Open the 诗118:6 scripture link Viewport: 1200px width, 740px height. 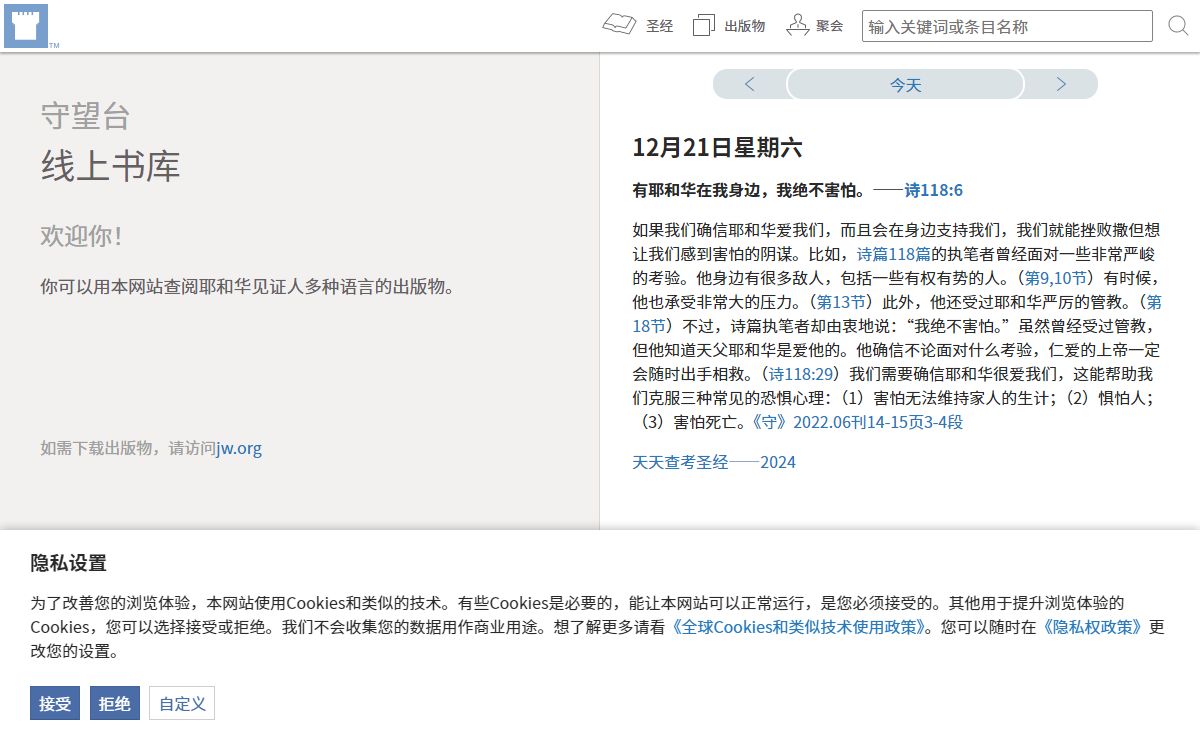point(933,190)
